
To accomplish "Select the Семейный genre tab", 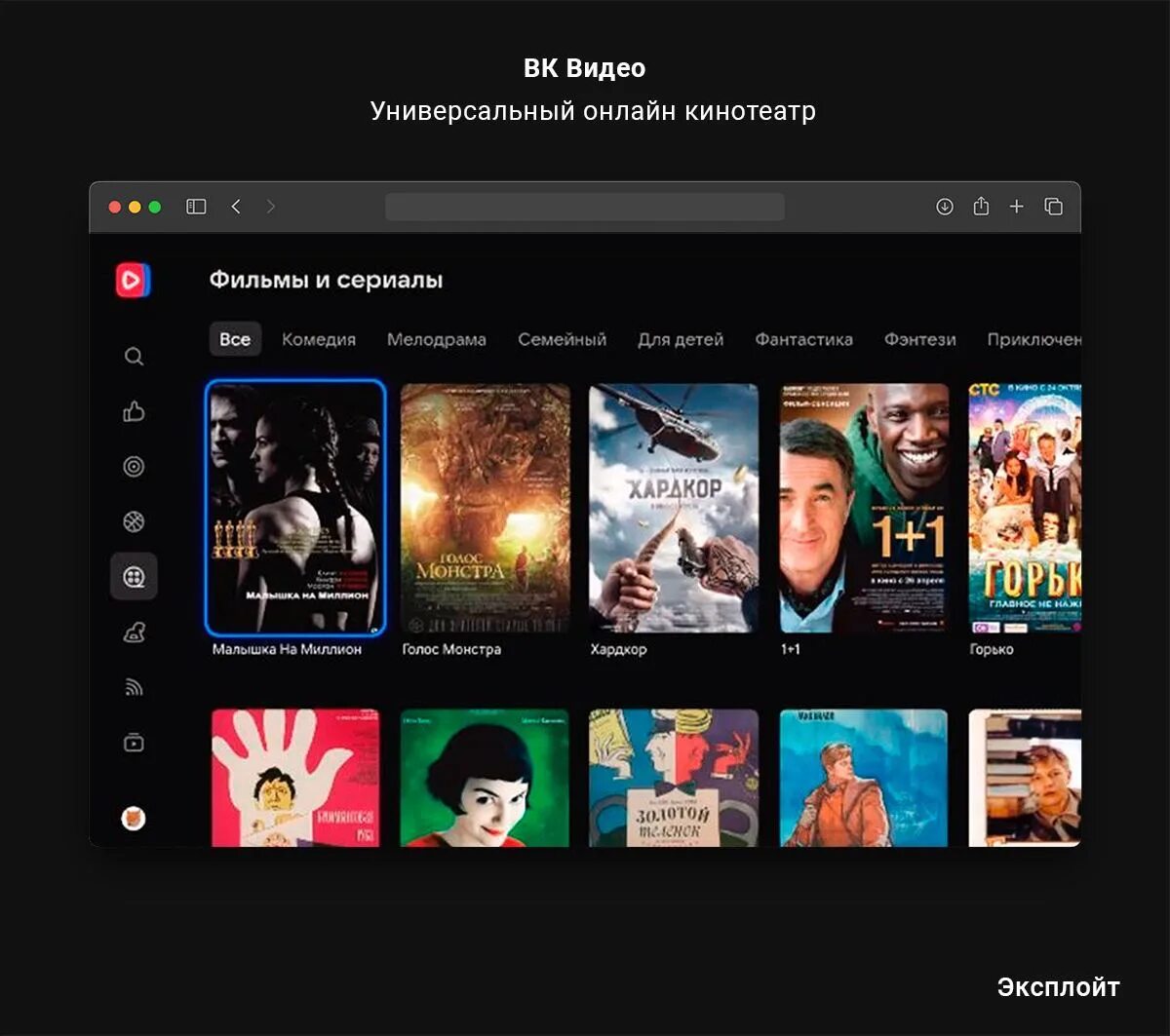I will (x=563, y=340).
